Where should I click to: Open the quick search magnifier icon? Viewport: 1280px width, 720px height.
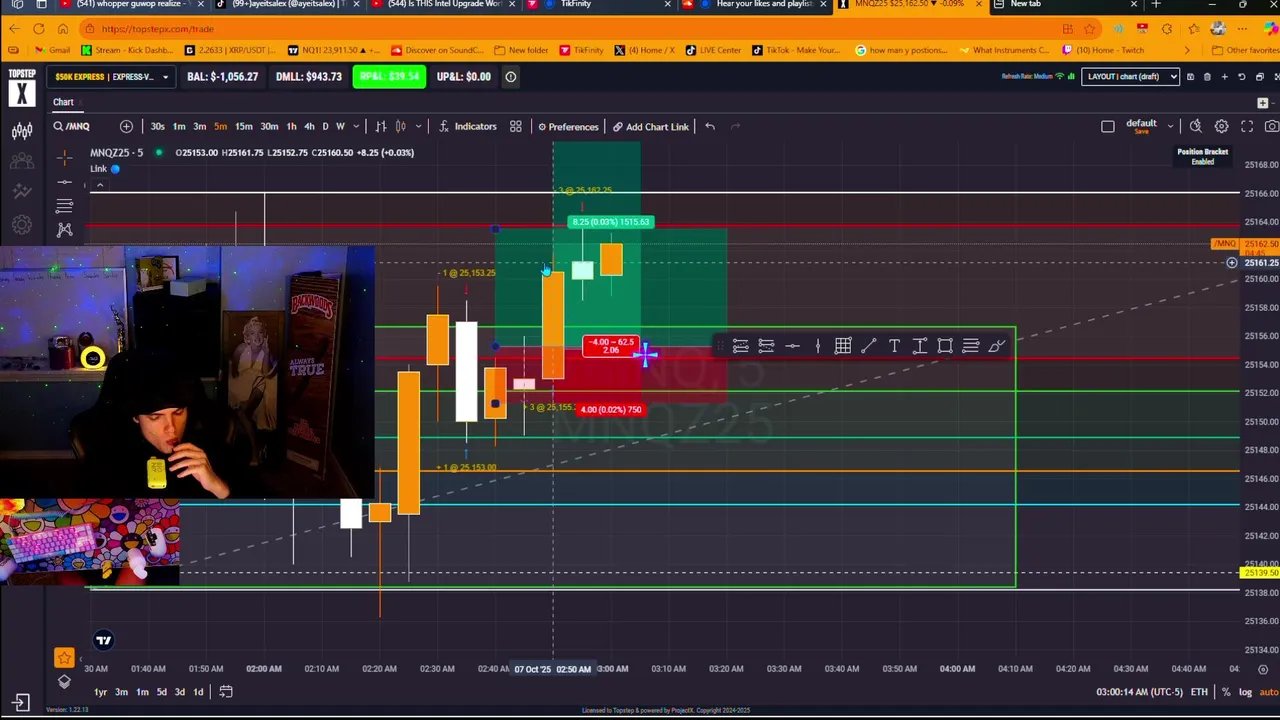[1195, 126]
